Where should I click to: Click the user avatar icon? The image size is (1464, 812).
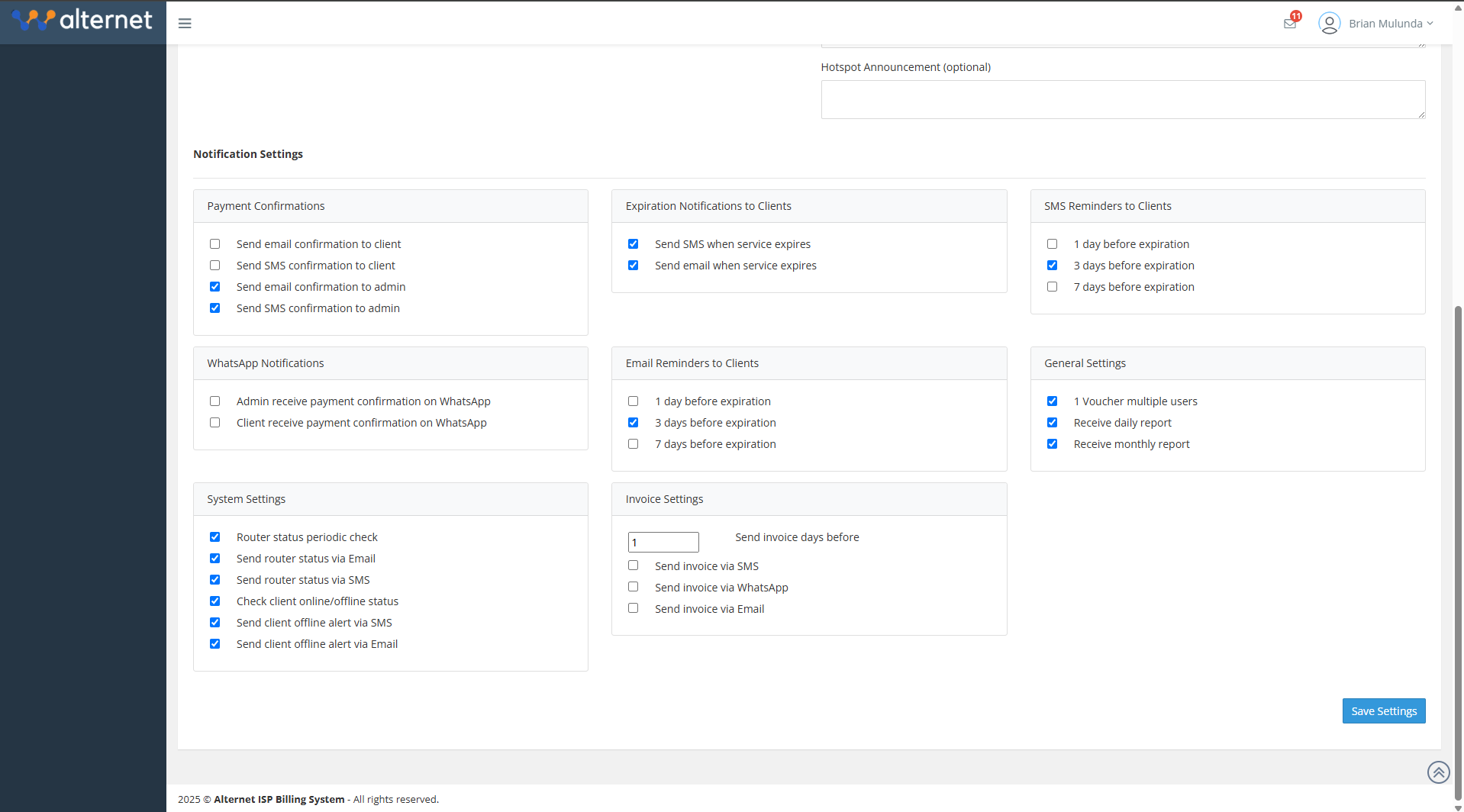[x=1329, y=24]
